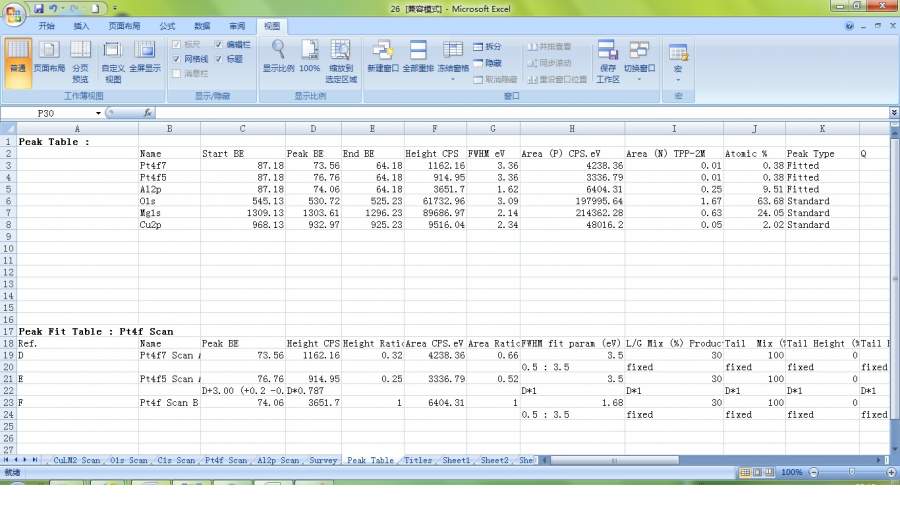This screenshot has height=506, width=900.
Task: Open Freeze Panes (冻结窗格) dropdown
Action: pos(453,62)
